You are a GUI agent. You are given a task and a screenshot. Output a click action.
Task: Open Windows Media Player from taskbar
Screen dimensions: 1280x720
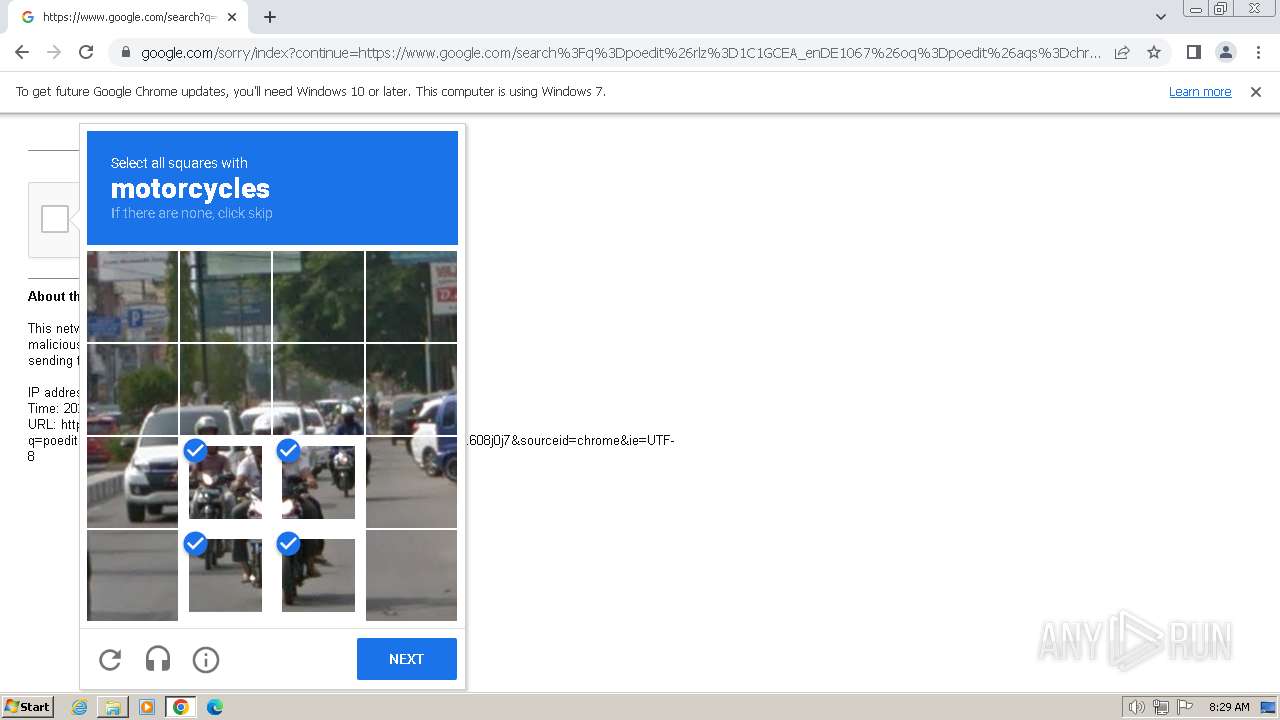[147, 707]
